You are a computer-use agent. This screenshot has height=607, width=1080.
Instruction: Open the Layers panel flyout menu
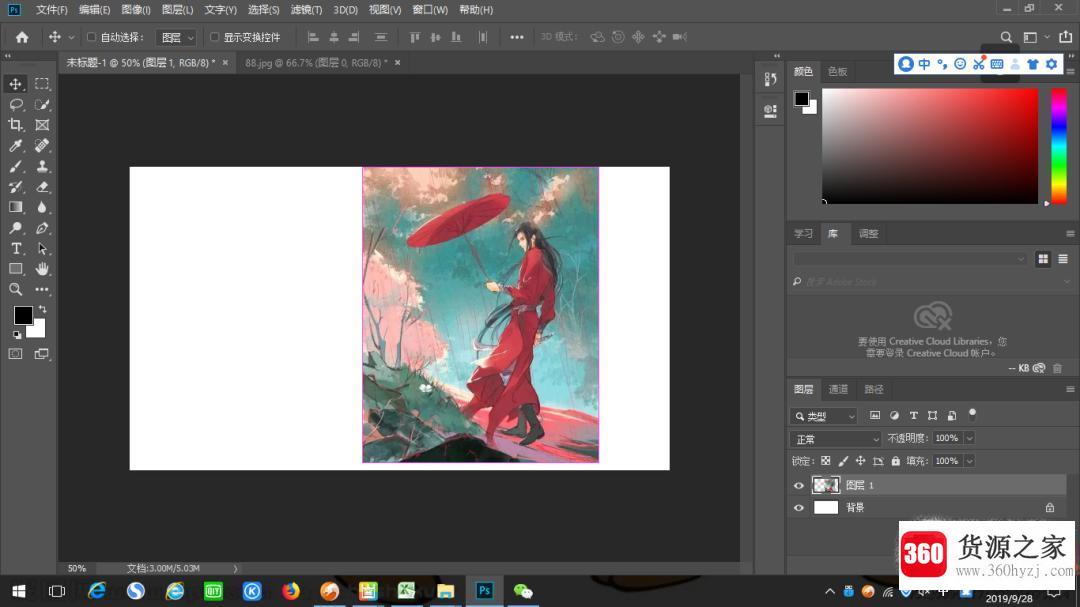1070,390
